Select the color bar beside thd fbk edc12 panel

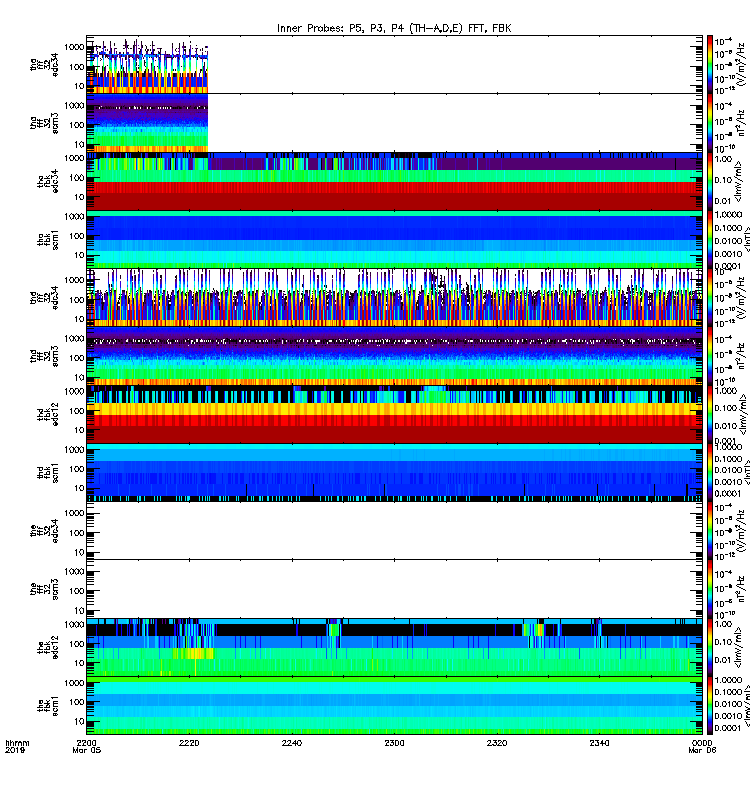click(x=709, y=414)
